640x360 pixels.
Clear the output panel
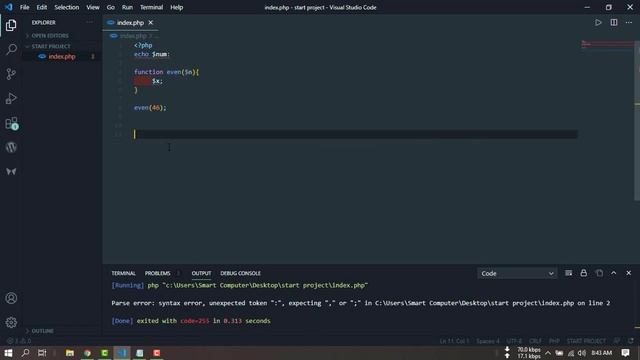[568, 273]
